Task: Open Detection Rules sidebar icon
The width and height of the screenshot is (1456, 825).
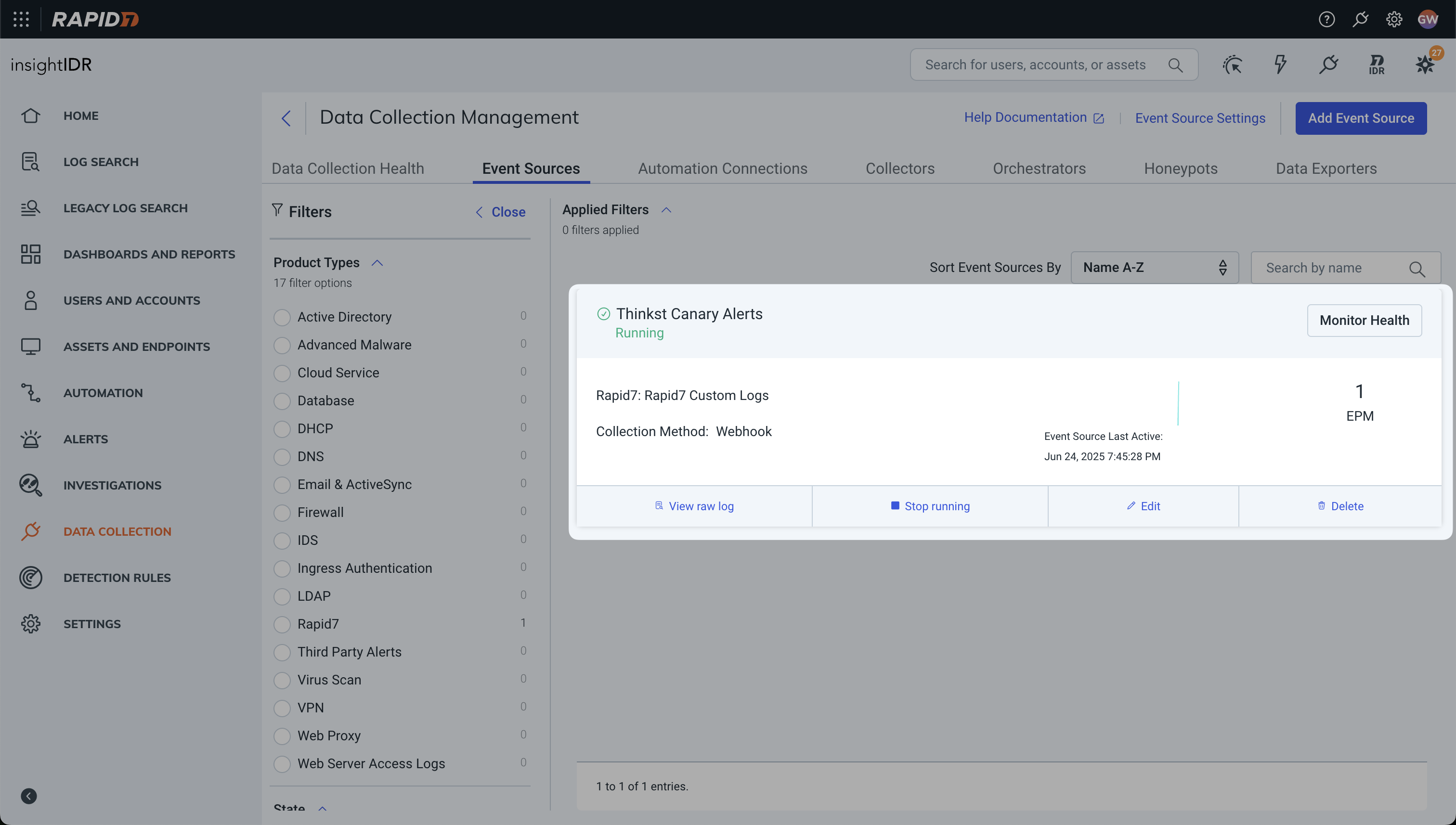Action: click(x=31, y=578)
